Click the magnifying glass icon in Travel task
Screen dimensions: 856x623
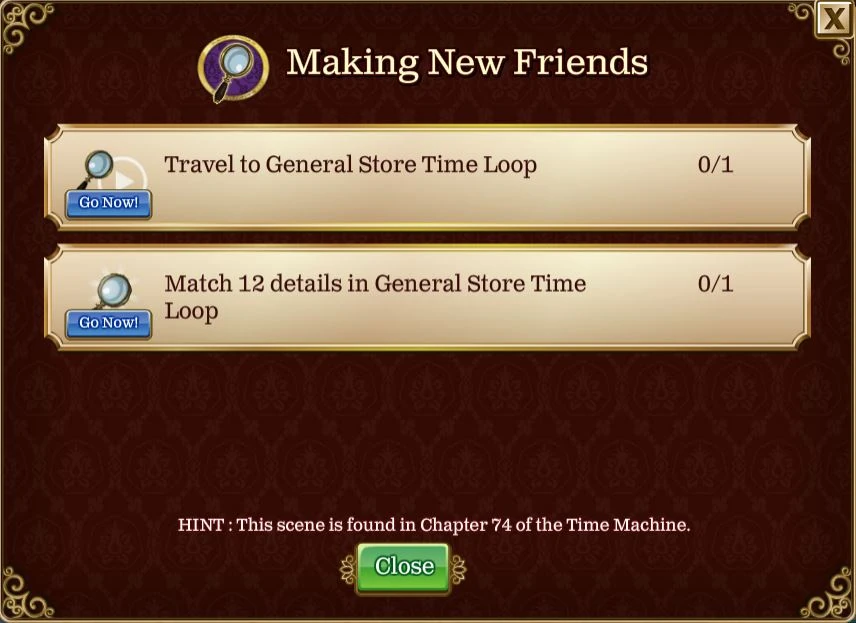pos(96,169)
